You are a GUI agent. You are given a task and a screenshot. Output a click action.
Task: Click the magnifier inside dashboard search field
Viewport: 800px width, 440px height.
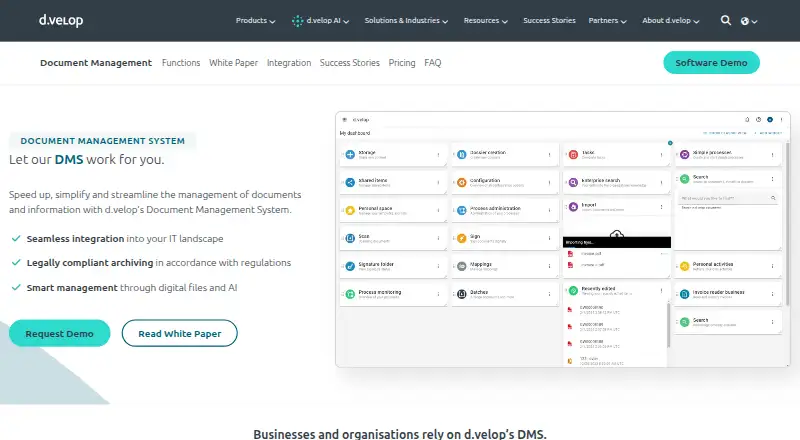pos(773,198)
